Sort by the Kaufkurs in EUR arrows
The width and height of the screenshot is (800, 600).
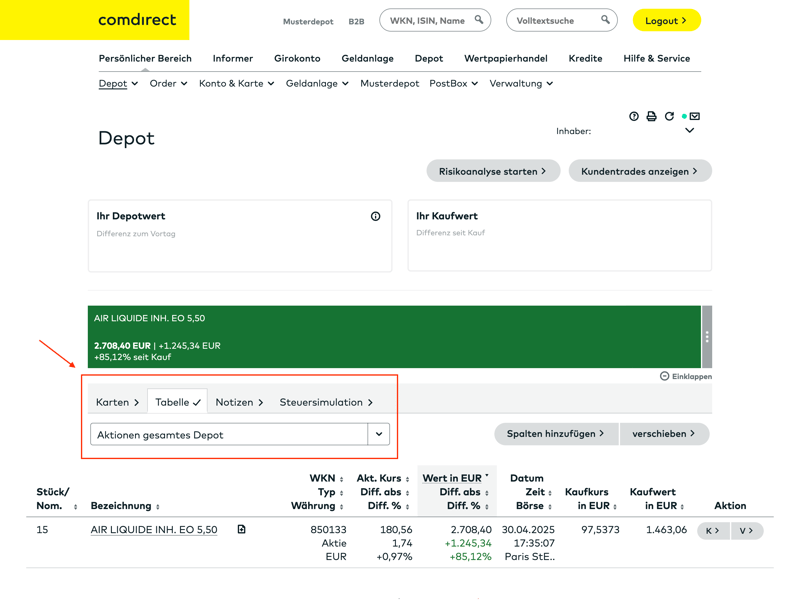pyautogui.click(x=615, y=507)
